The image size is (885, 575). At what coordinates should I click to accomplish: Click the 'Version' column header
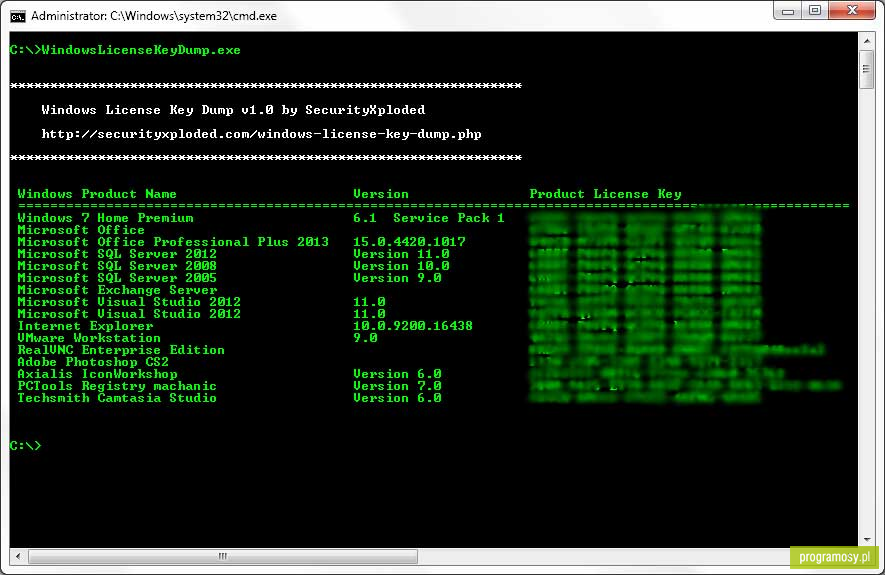pyautogui.click(x=381, y=194)
